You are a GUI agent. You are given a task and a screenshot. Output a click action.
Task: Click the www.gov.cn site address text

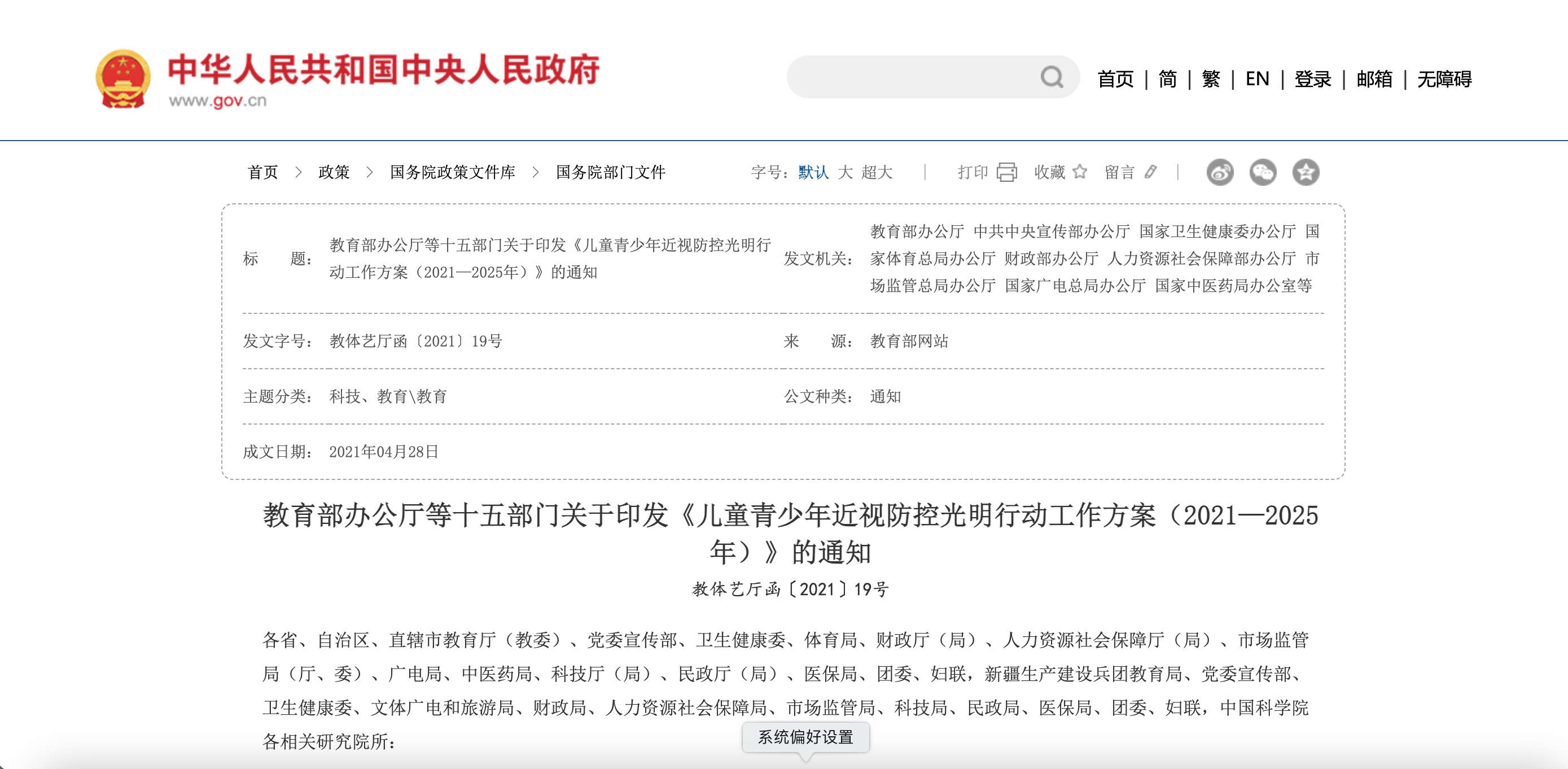217,101
